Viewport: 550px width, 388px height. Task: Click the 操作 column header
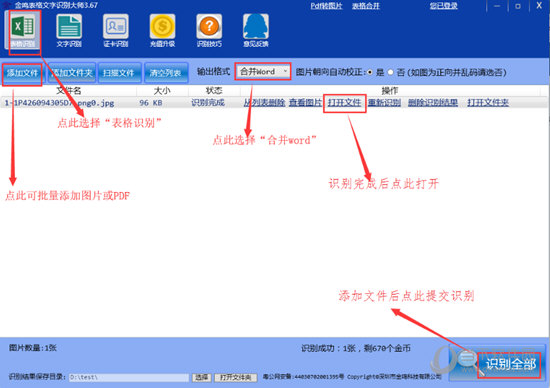390,91
